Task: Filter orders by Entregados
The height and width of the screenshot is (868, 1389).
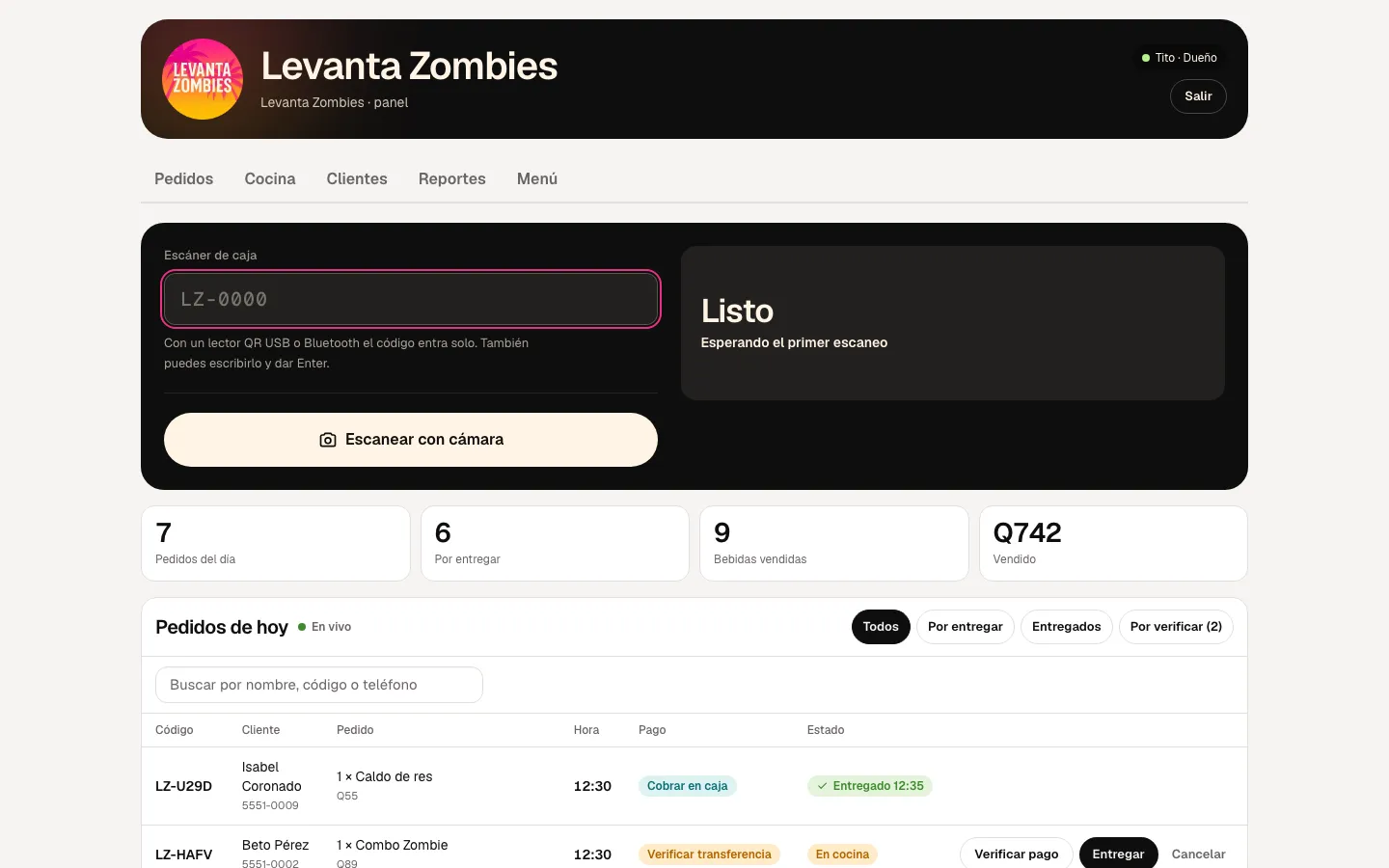Action: [x=1067, y=627]
